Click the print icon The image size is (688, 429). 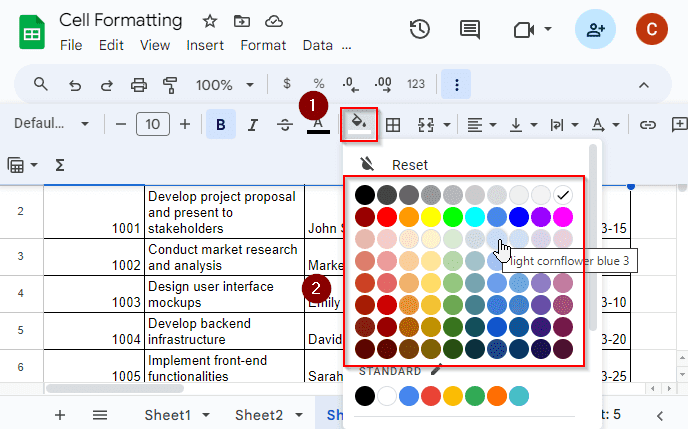(x=139, y=84)
